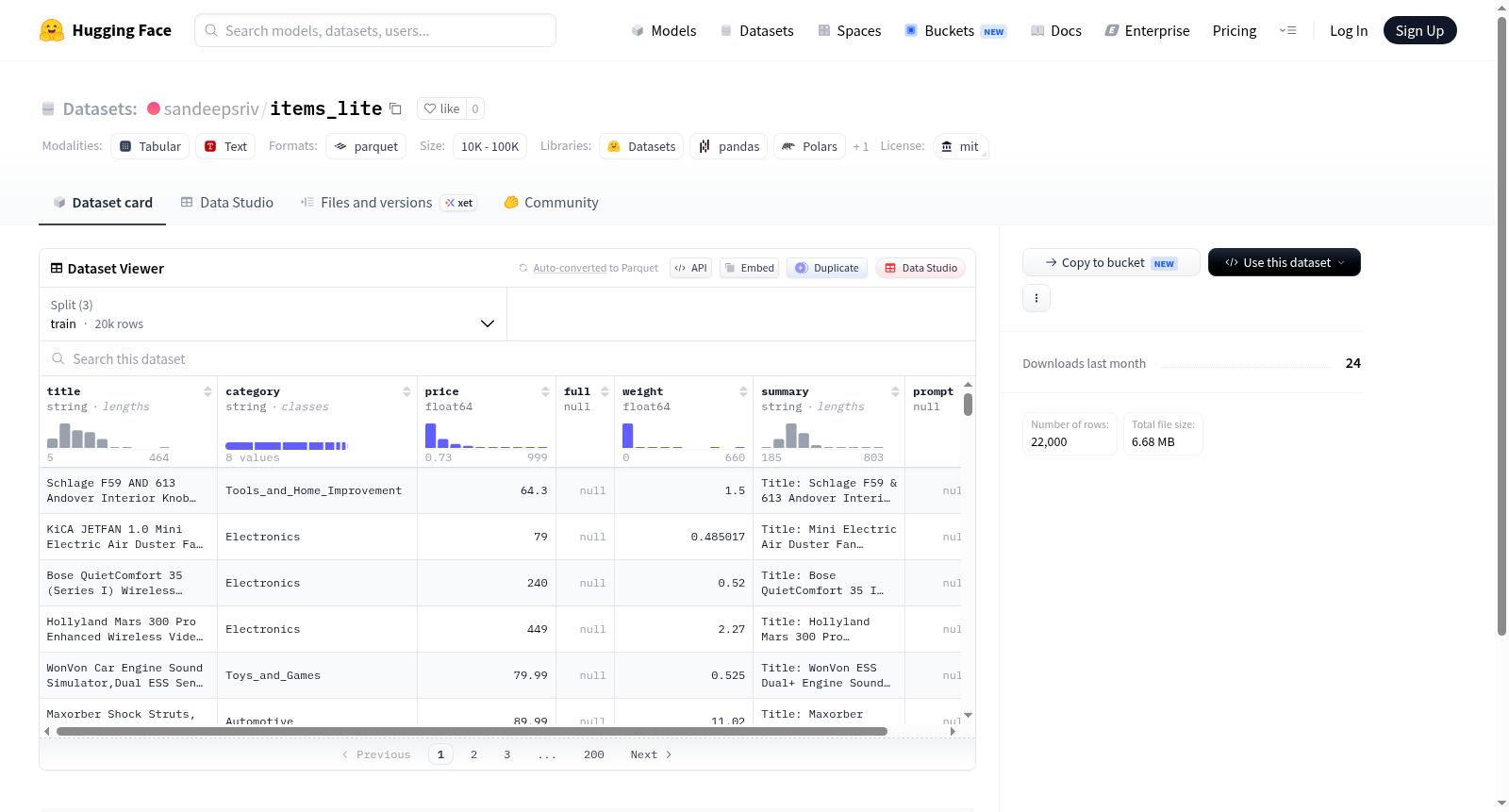Click the table vertical scrollbar thumb
Image resolution: width=1509 pixels, height=812 pixels.
click(968, 405)
